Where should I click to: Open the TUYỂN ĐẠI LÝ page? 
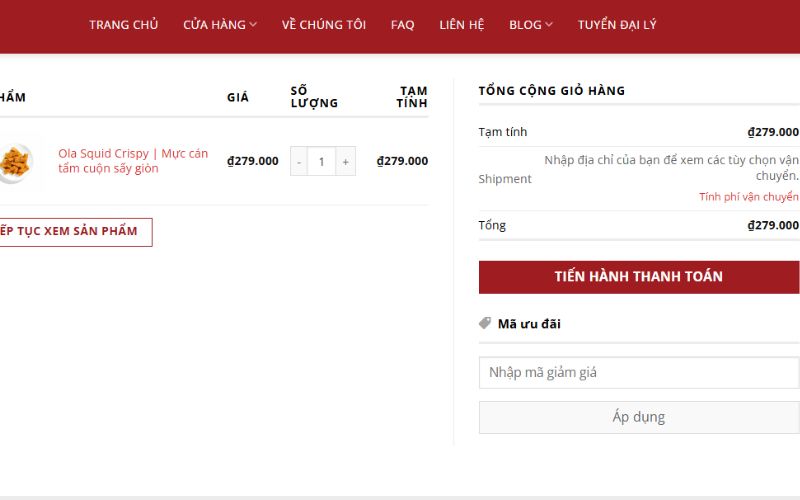click(x=616, y=25)
